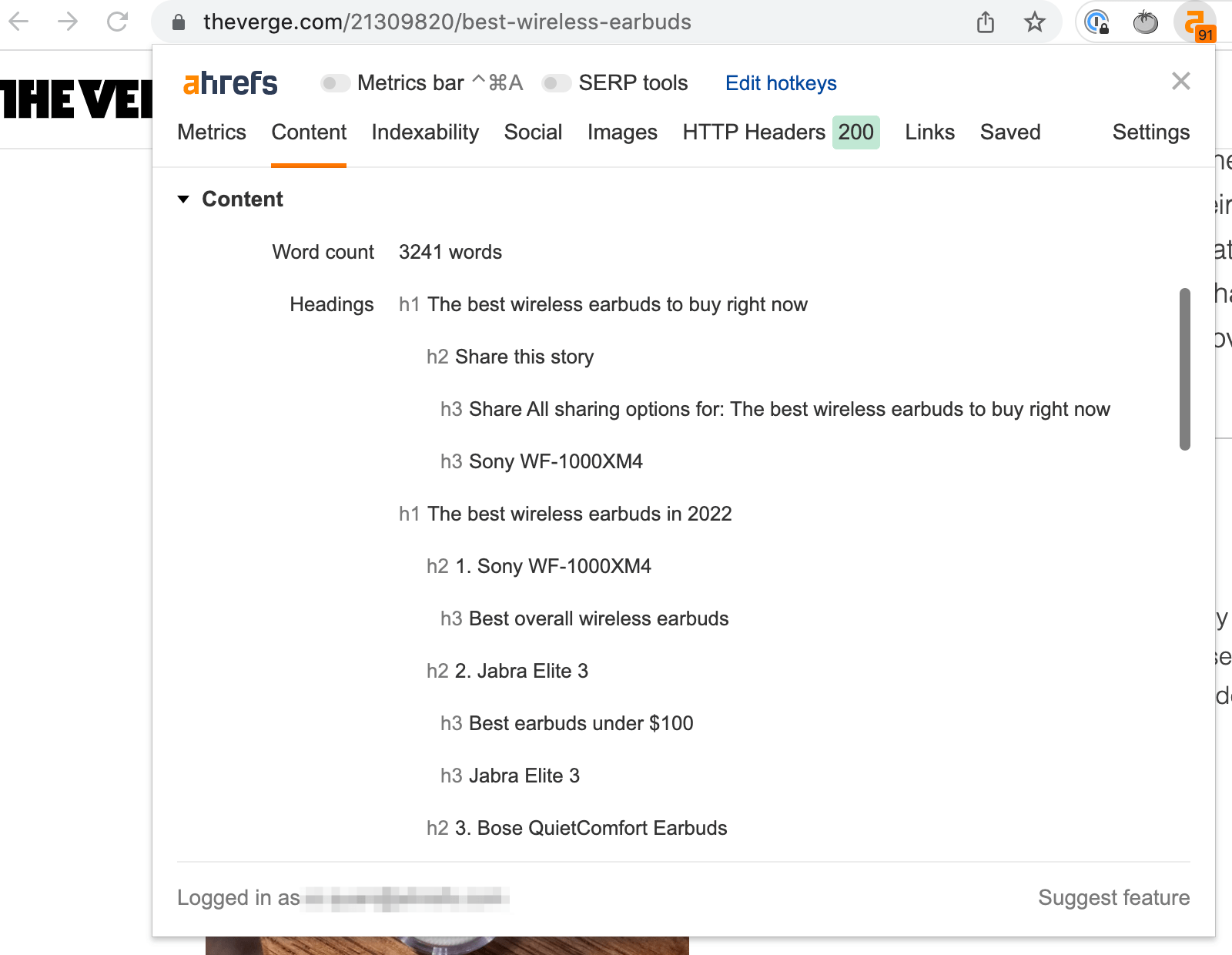This screenshot has height=955, width=1232.
Task: Click the 200 status badge
Action: coord(855,132)
